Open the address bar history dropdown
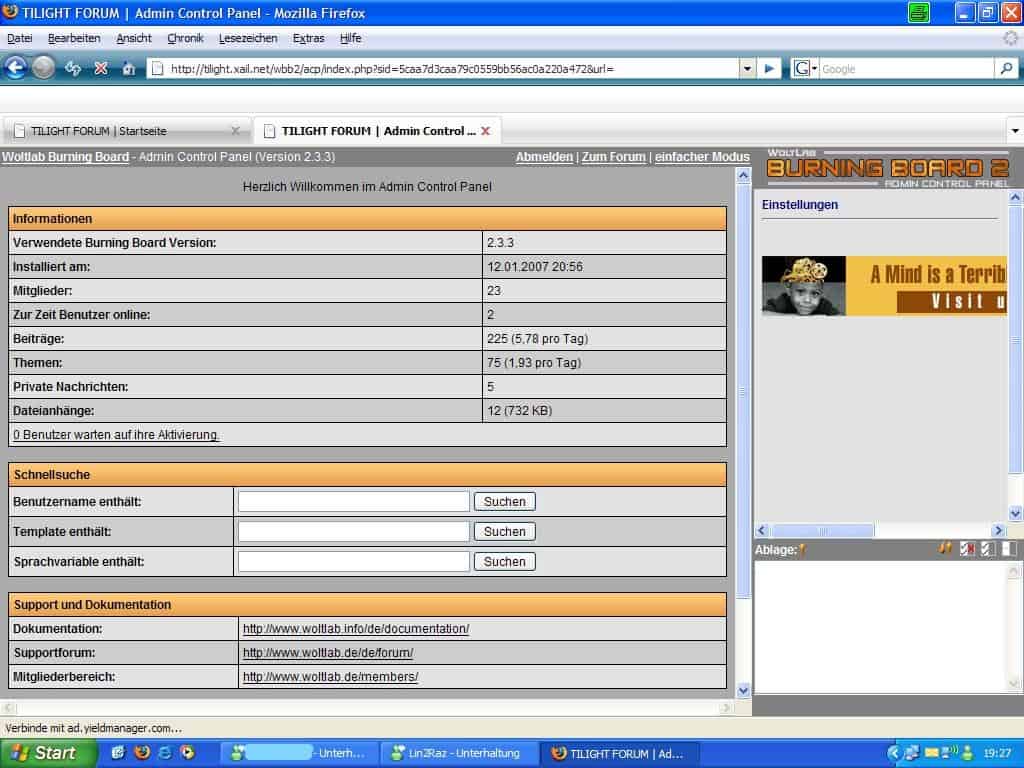This screenshot has height=768, width=1024. click(x=748, y=68)
